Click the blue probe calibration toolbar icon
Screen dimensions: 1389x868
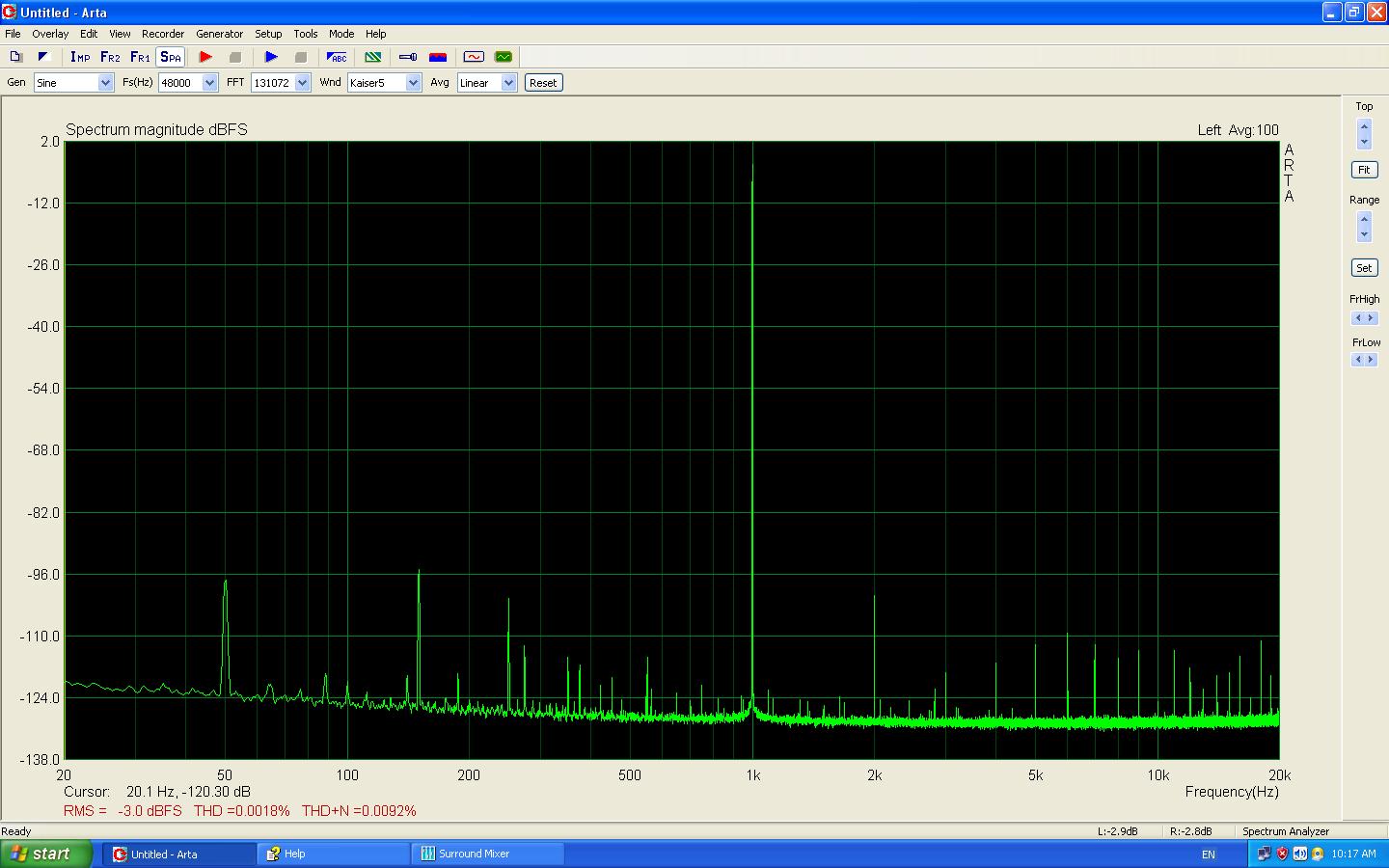408,57
